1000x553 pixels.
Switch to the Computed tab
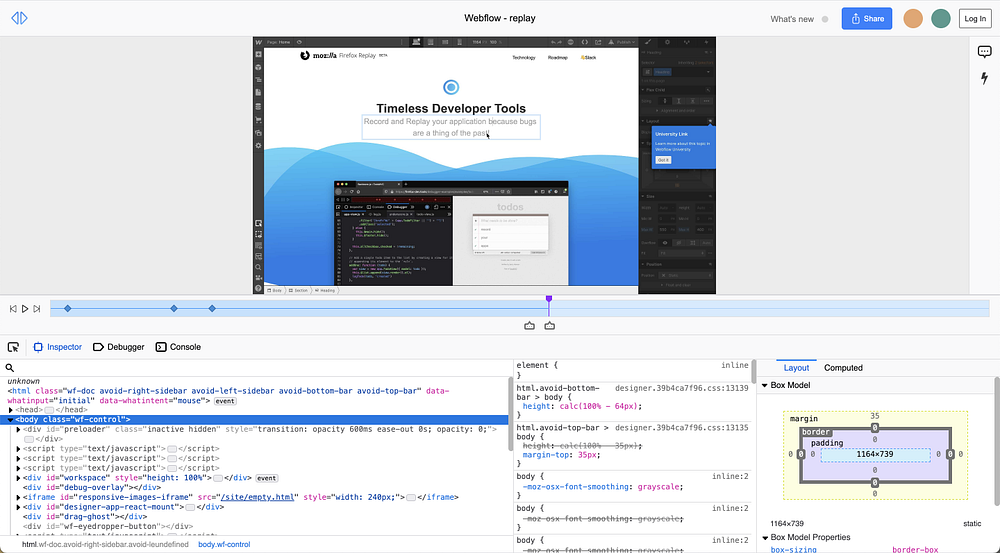[x=843, y=368]
